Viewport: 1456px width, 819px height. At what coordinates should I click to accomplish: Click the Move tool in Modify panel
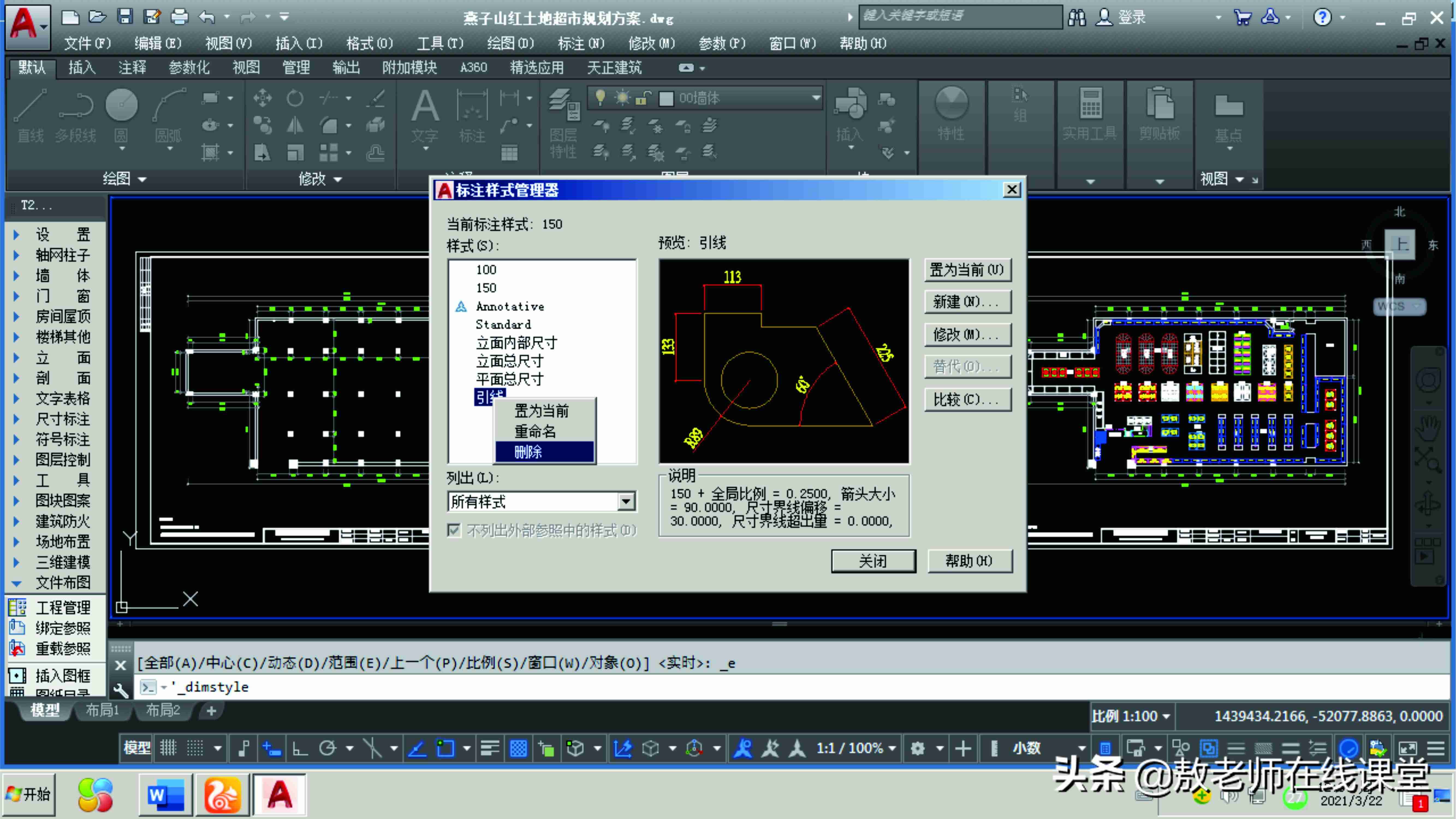(262, 98)
